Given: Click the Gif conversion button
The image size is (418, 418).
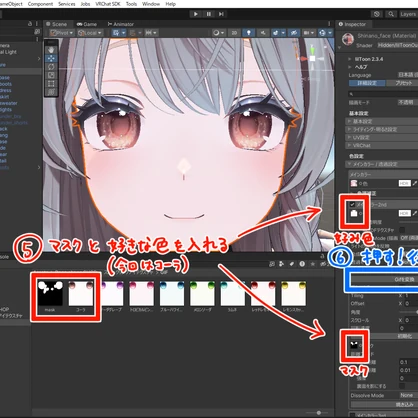Looking at the screenshot, I should pos(383,279).
